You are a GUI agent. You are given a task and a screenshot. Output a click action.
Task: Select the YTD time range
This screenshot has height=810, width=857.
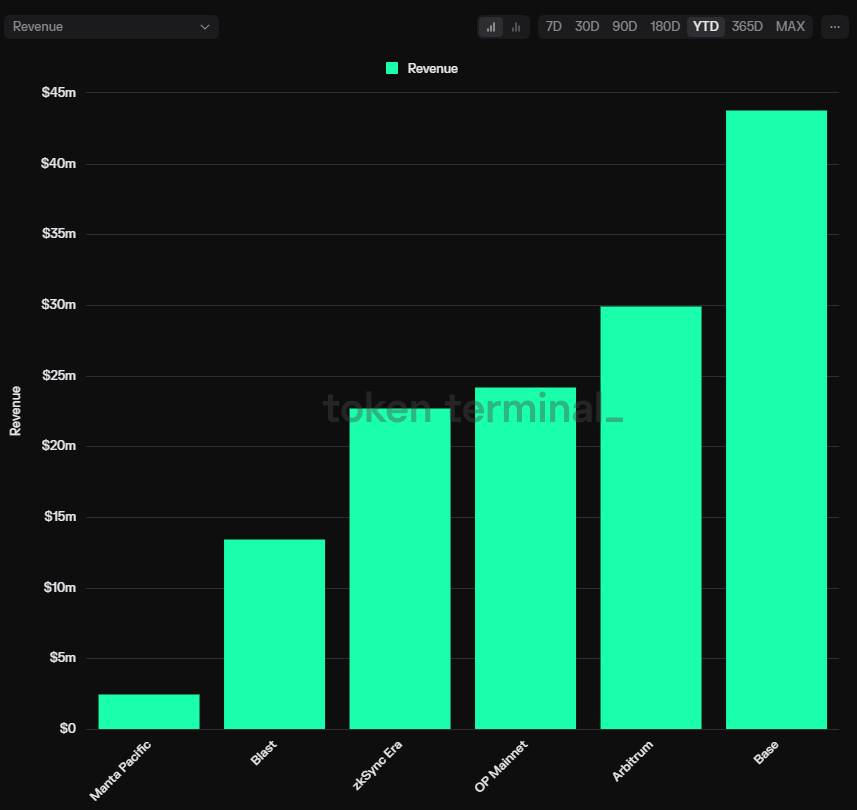click(706, 27)
